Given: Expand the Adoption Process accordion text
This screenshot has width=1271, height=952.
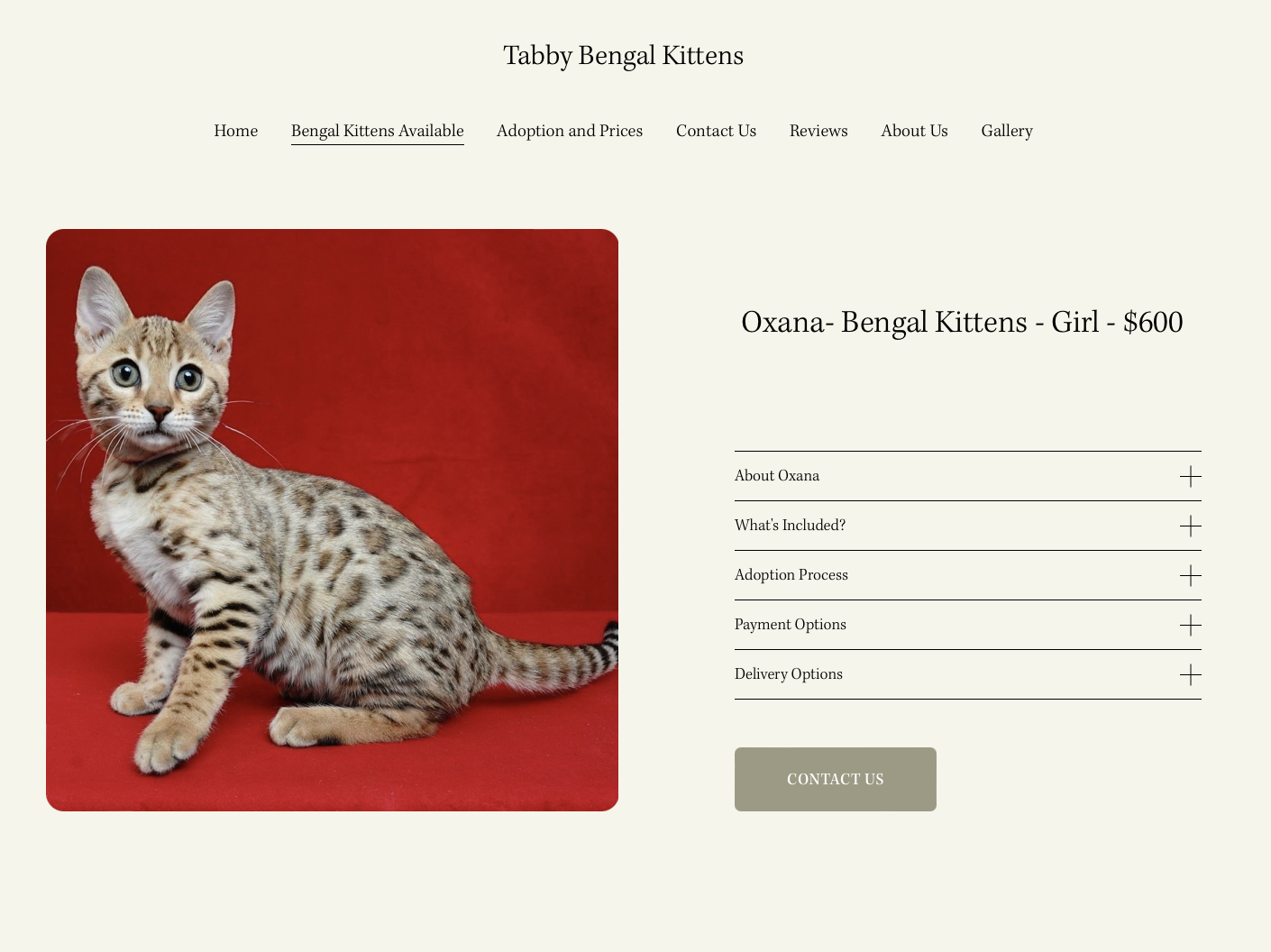Looking at the screenshot, I should pos(791,575).
